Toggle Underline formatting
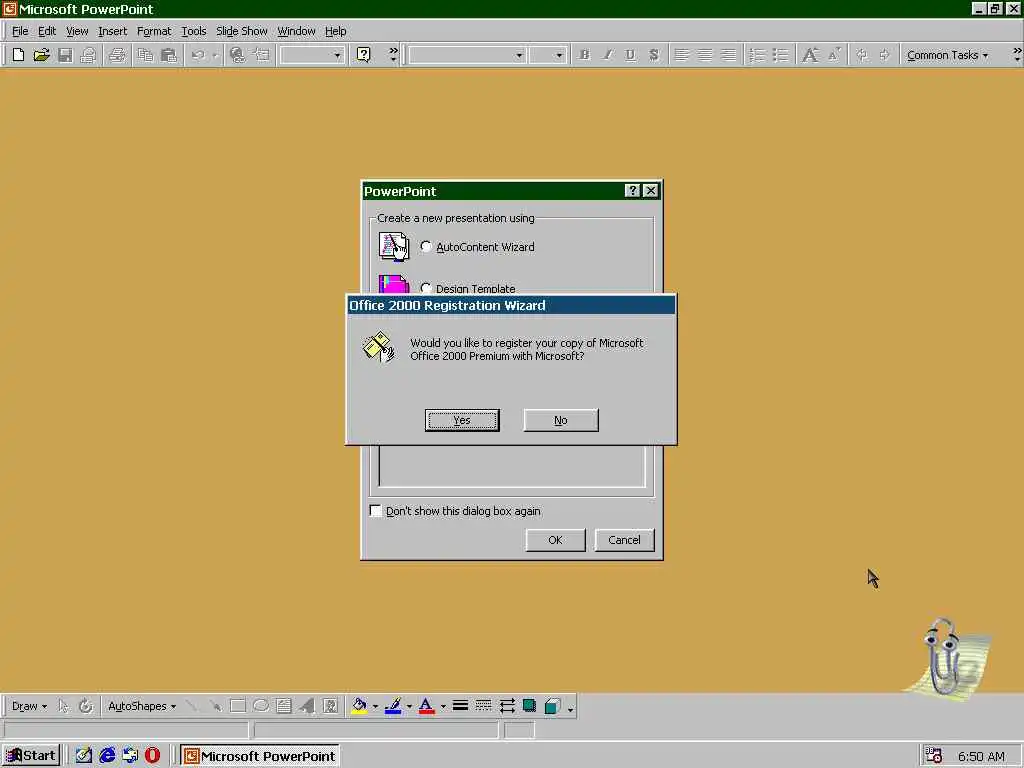Image resolution: width=1024 pixels, height=768 pixels. pyautogui.click(x=630, y=55)
